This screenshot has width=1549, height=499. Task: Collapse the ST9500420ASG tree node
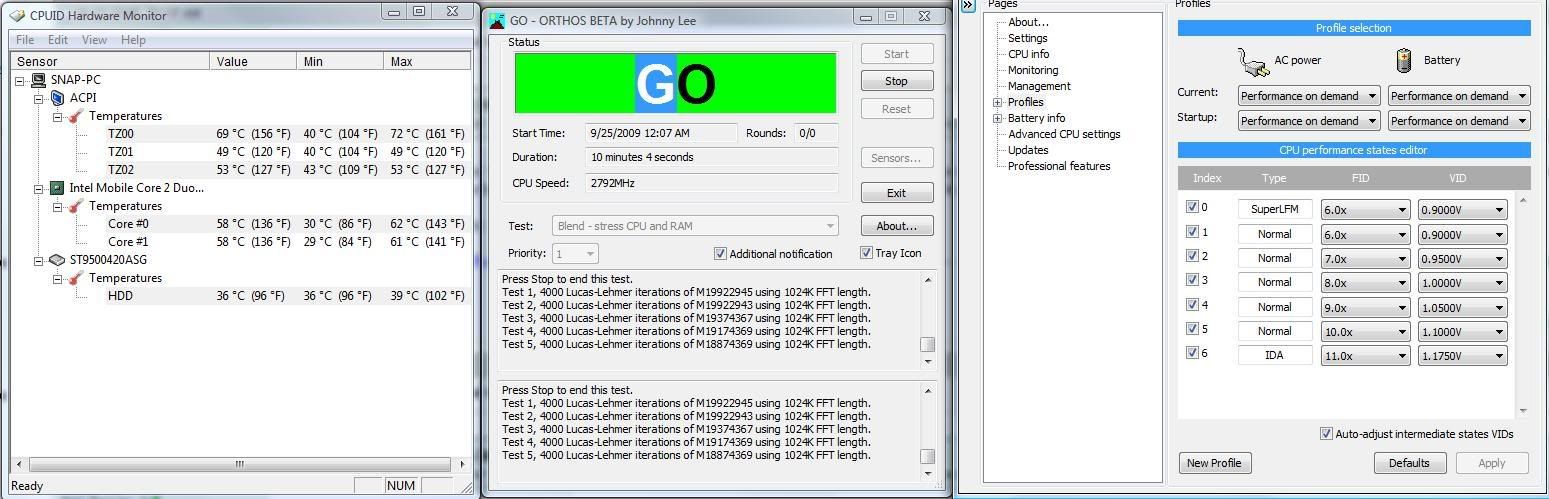[x=39, y=260]
